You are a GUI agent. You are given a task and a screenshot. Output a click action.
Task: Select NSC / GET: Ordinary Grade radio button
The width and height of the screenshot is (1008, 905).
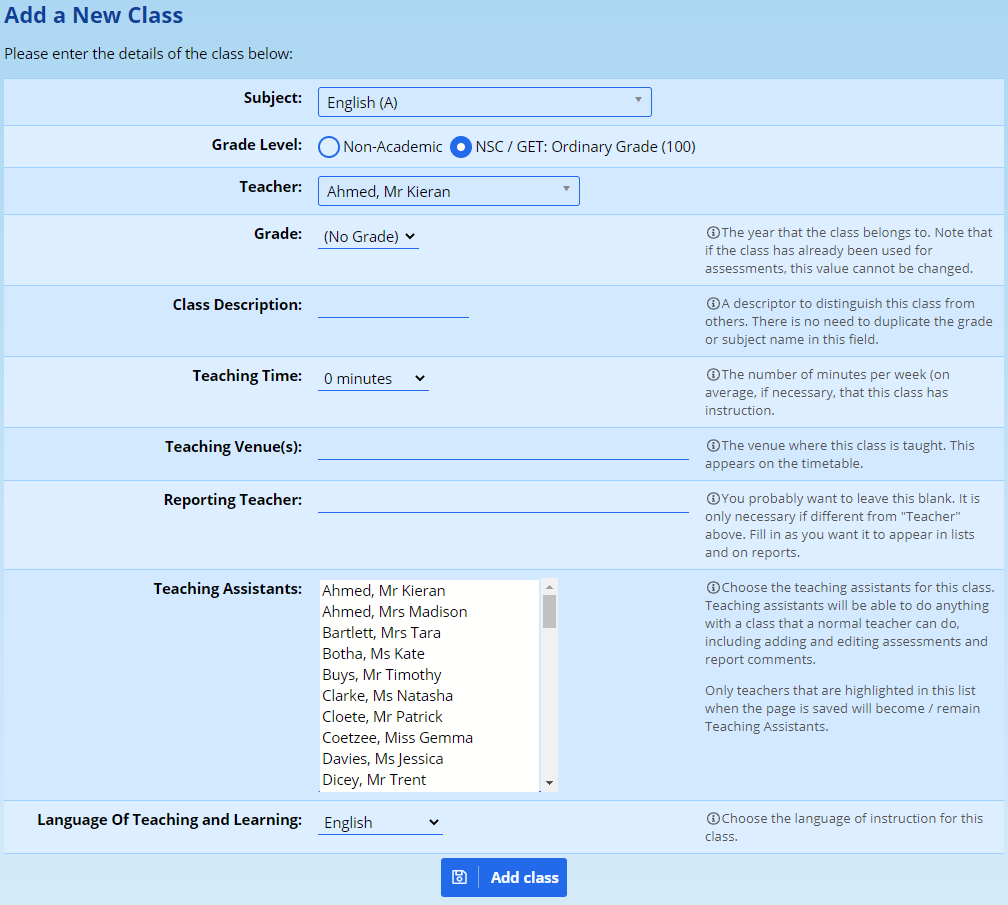pyautogui.click(x=461, y=147)
